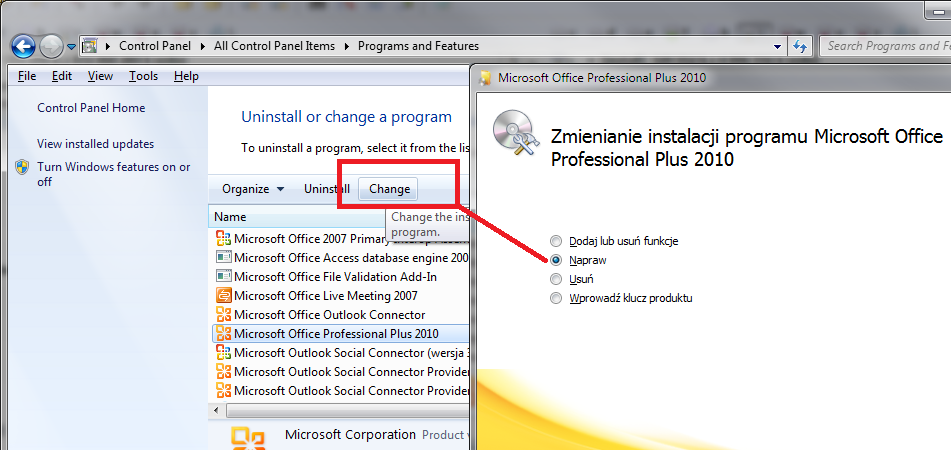Select Wprowadź klucz produktu radio button

pyautogui.click(x=556, y=298)
